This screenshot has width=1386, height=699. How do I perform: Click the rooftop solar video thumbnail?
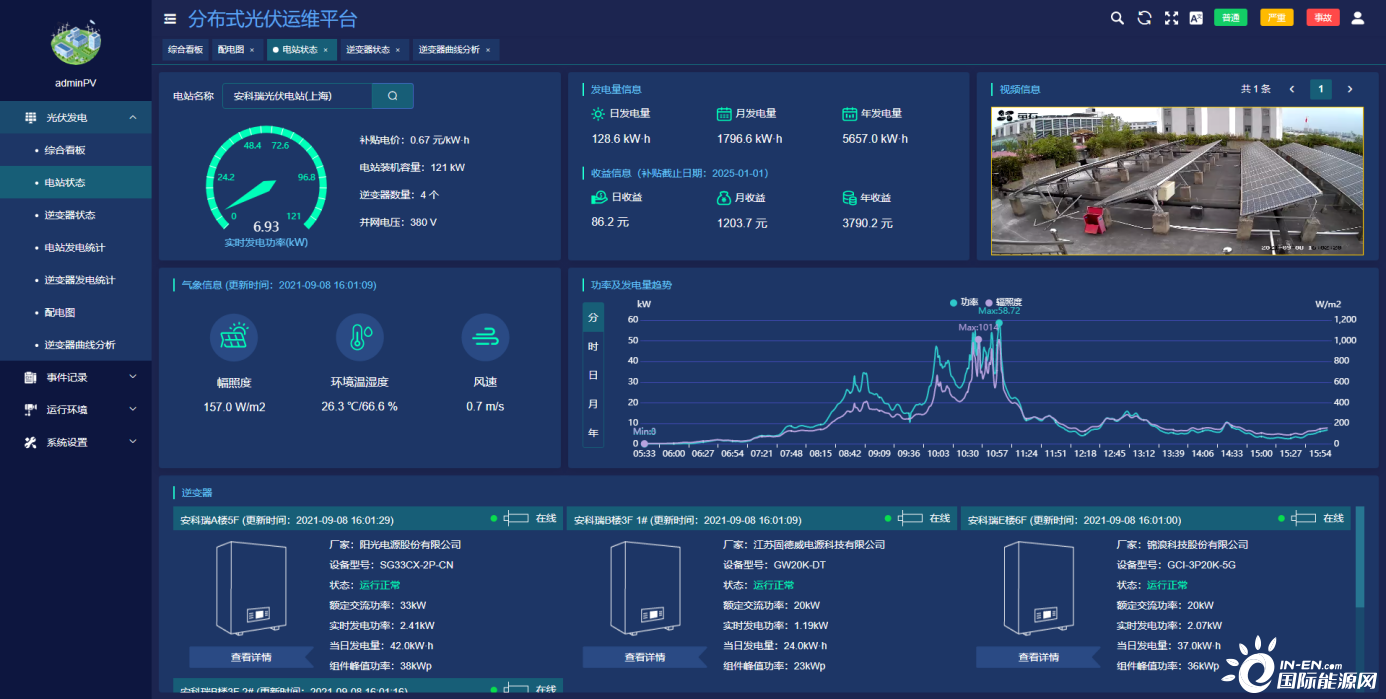point(1177,181)
